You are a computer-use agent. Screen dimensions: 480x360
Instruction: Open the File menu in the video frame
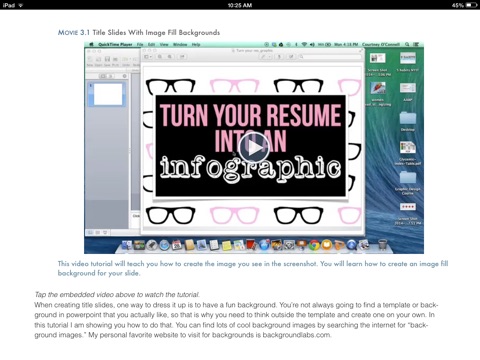pos(140,44)
